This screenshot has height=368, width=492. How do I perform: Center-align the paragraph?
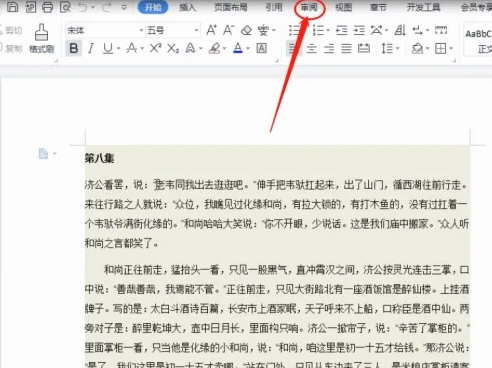[312, 49]
